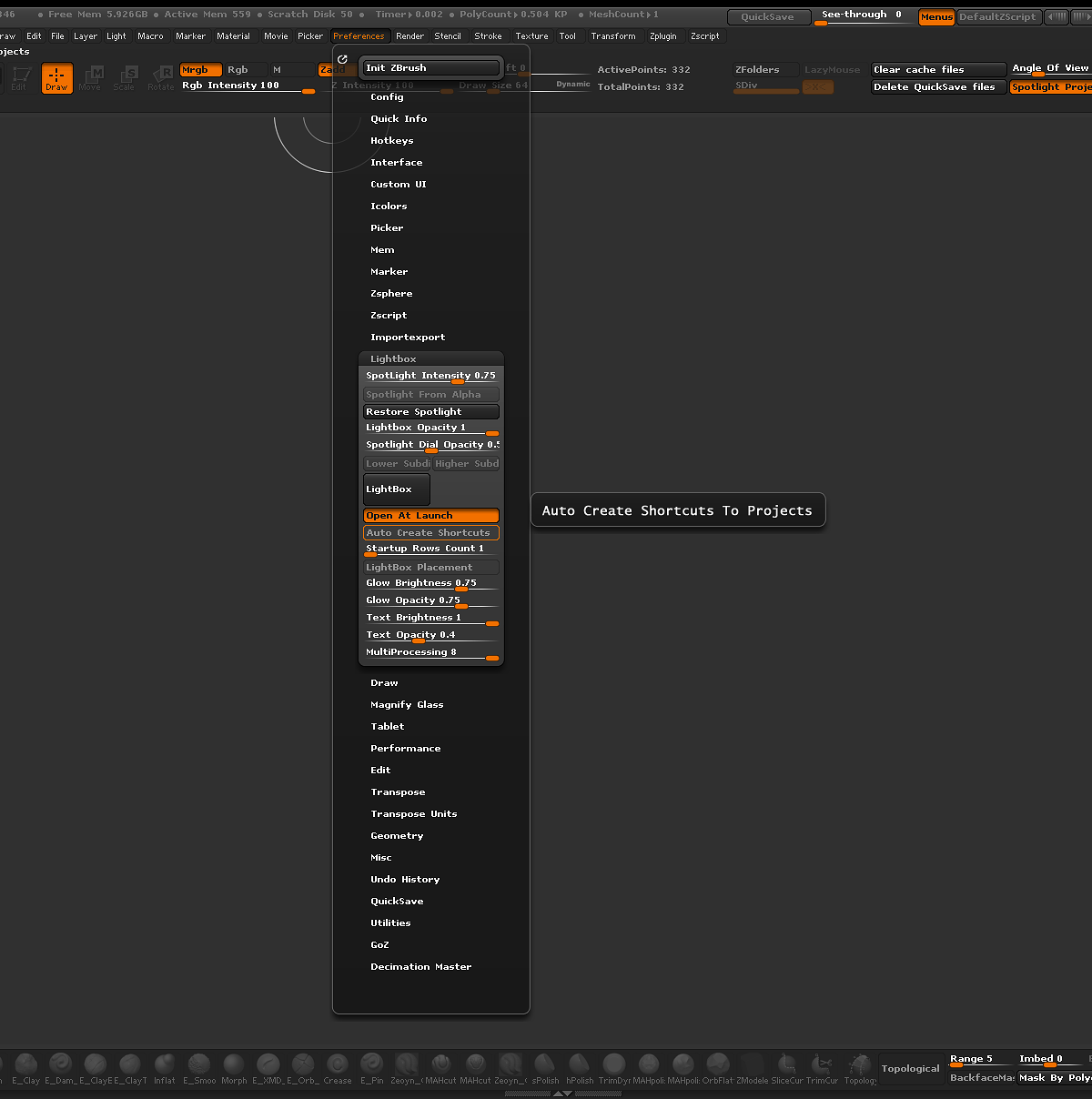
Task: Click the Edit mode icon
Action: coord(20,78)
